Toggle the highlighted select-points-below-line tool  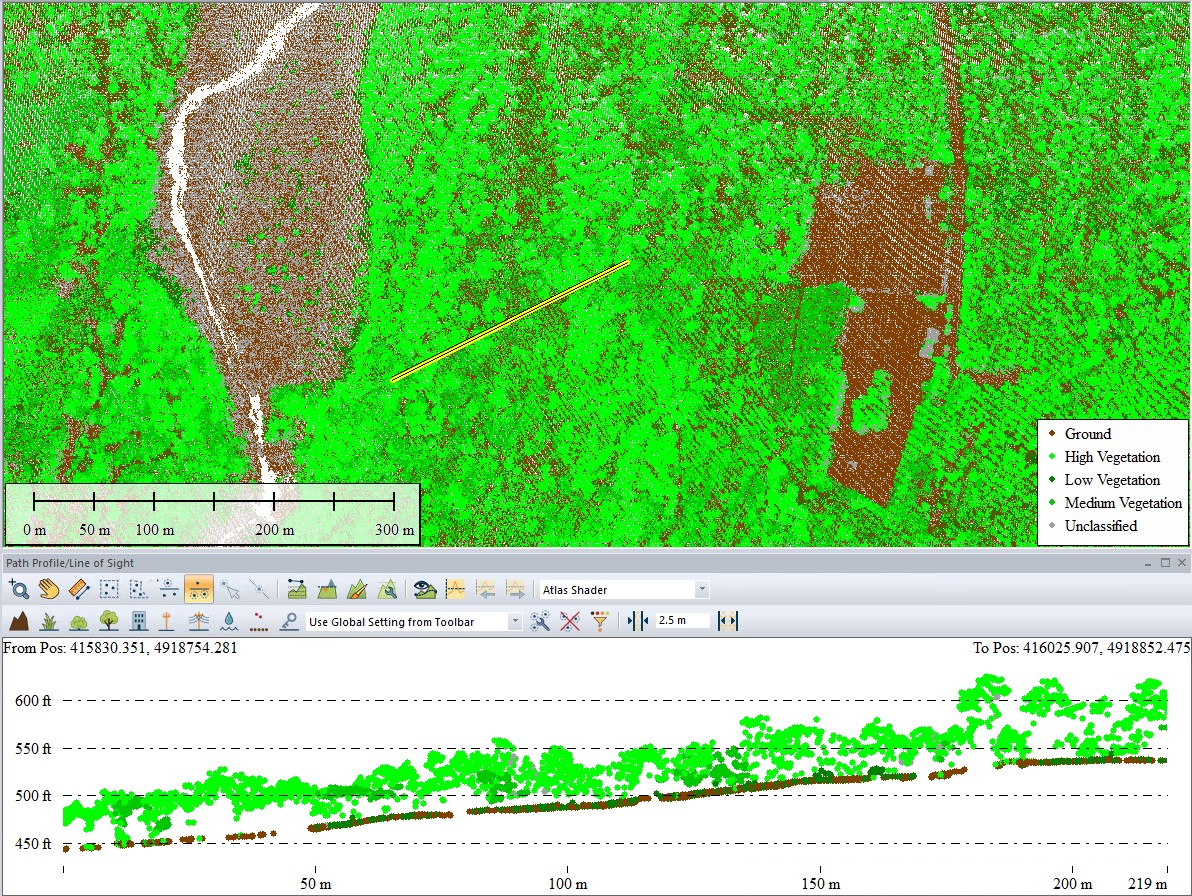tap(198, 589)
